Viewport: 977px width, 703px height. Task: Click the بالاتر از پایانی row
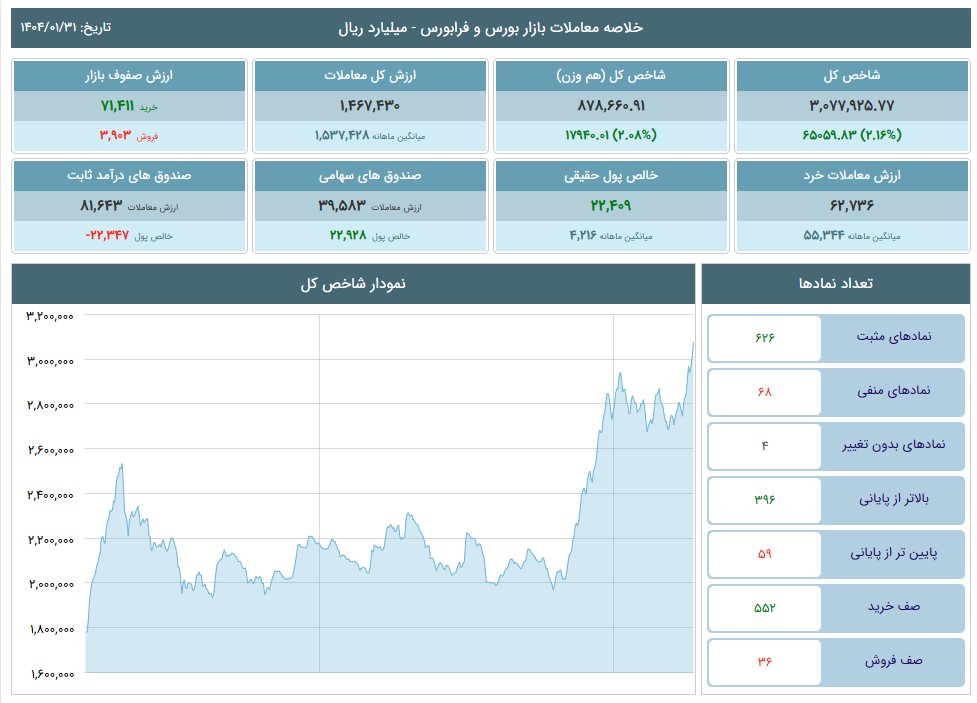[x=835, y=500]
